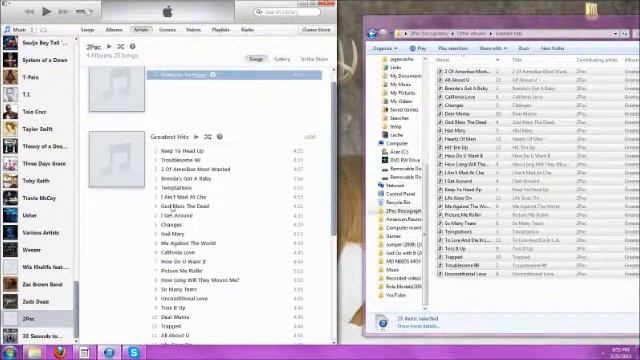Click shuffle icon beside Greatest Hits album
640x360 pixels.
pos(208,137)
